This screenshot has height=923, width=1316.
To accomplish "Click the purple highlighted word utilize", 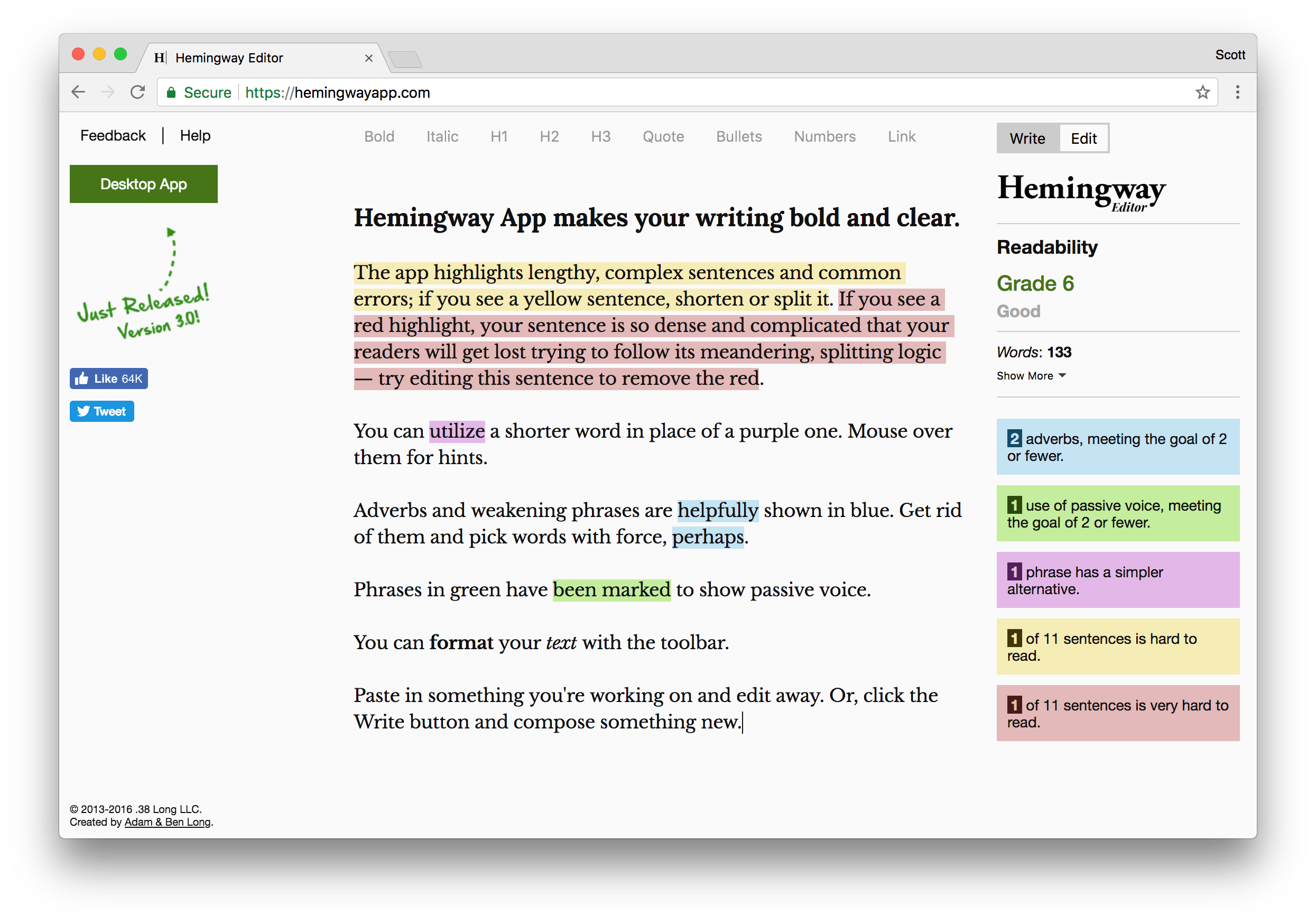I will [x=457, y=431].
